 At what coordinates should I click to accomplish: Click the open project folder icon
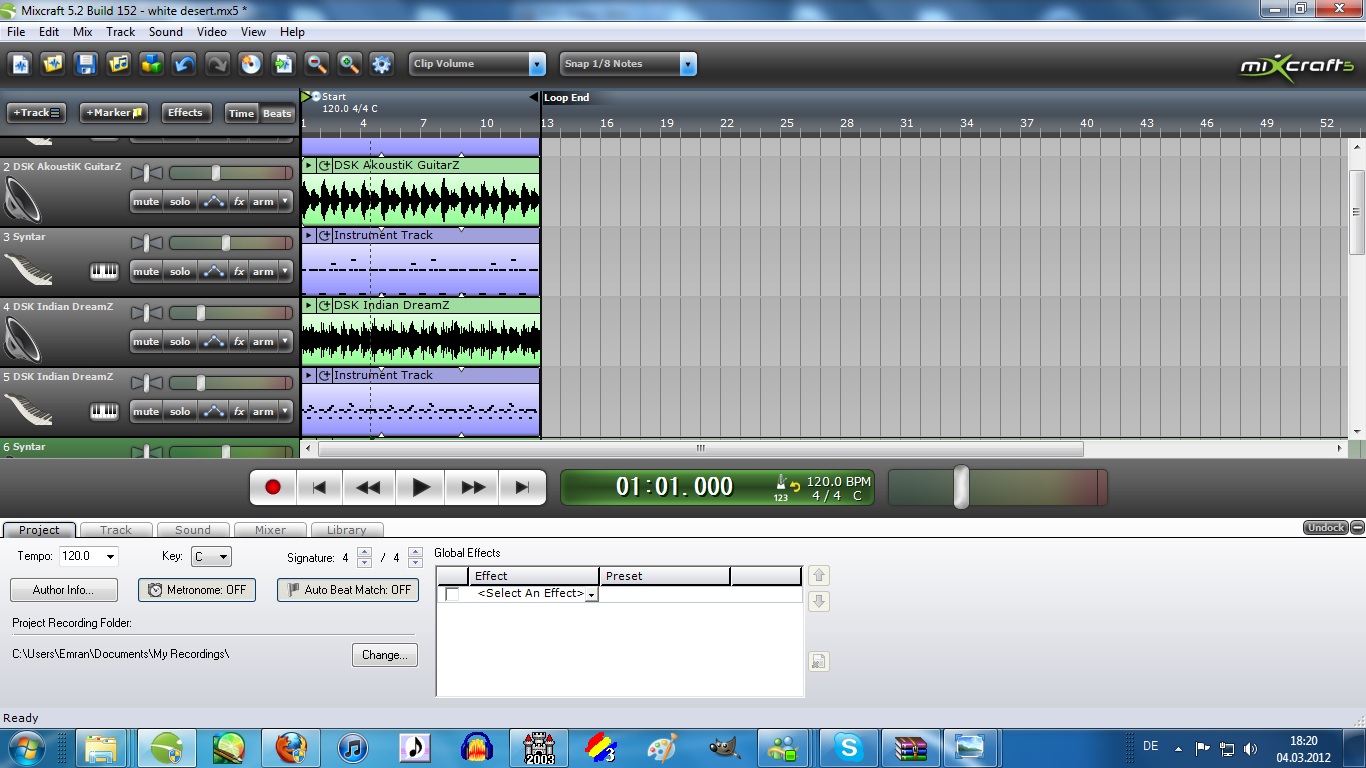tap(54, 64)
